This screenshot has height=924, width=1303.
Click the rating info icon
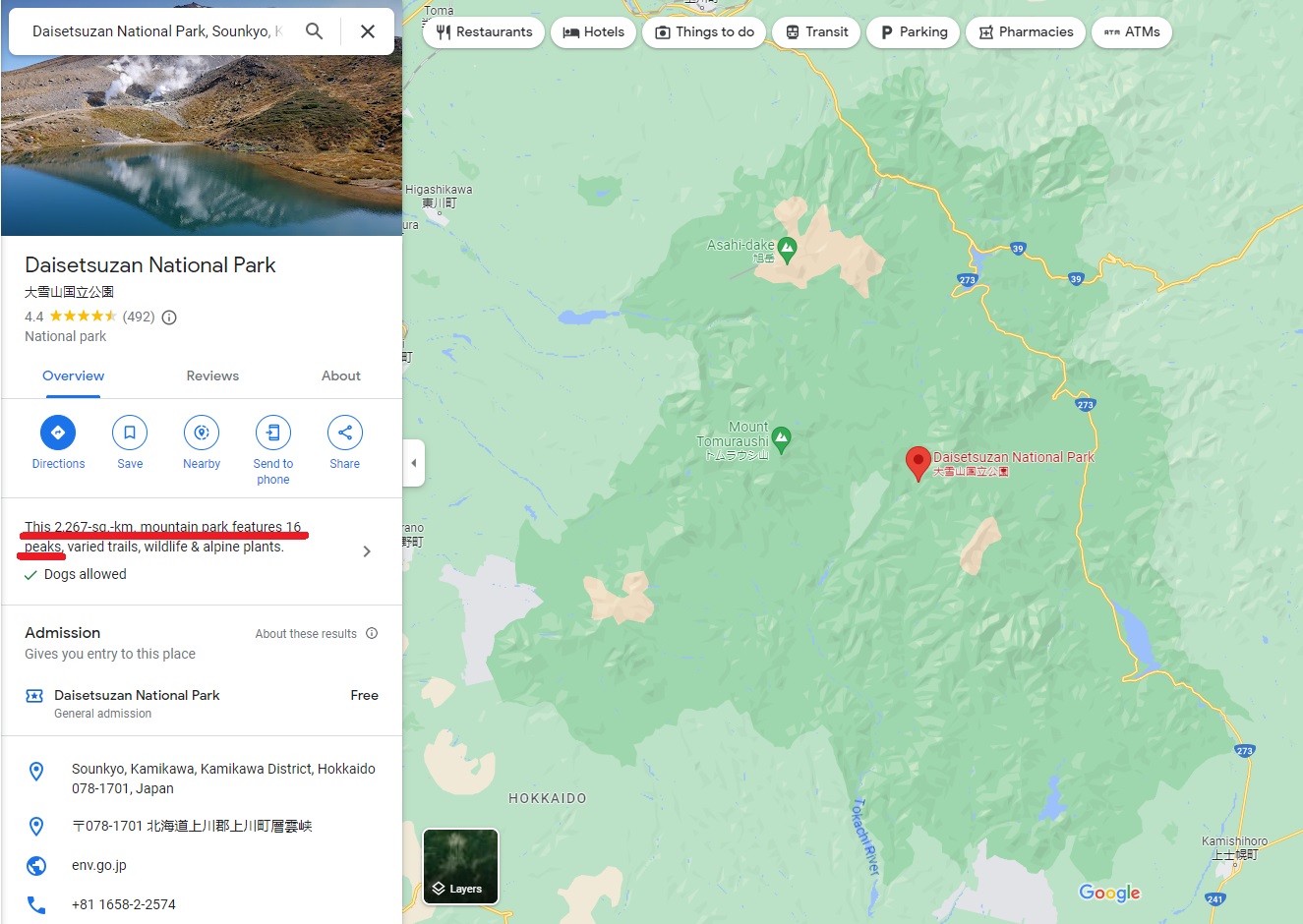[169, 317]
